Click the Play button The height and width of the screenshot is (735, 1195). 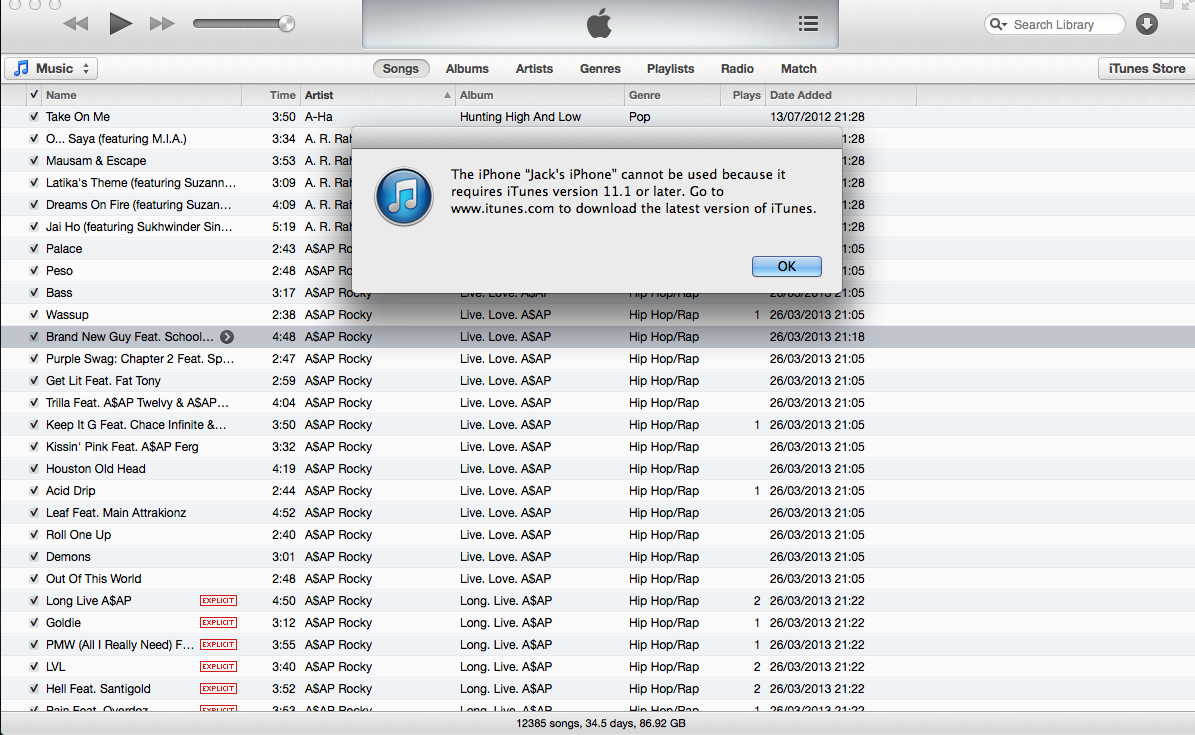120,24
